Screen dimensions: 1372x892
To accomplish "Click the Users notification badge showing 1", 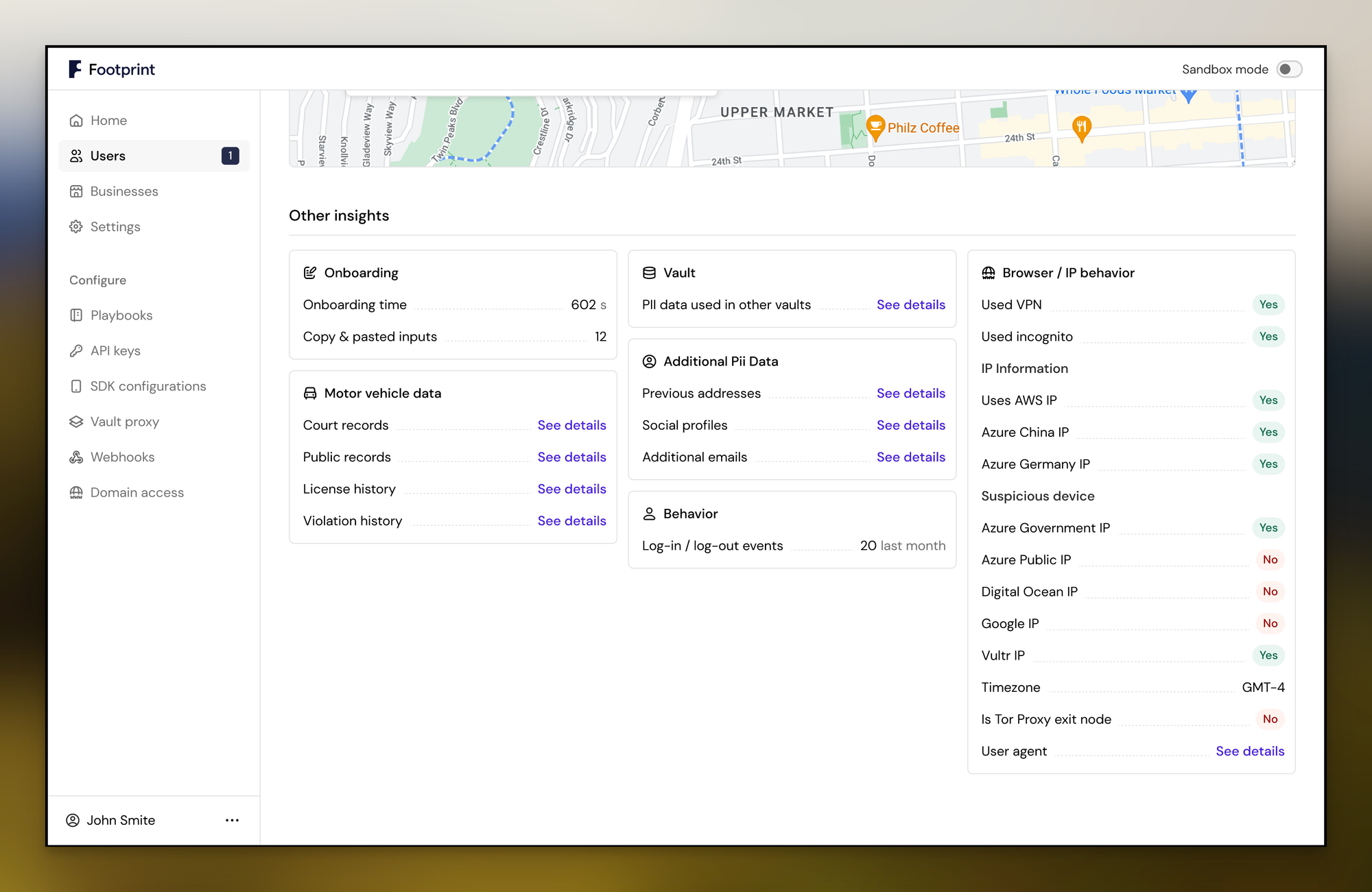I will pos(230,156).
